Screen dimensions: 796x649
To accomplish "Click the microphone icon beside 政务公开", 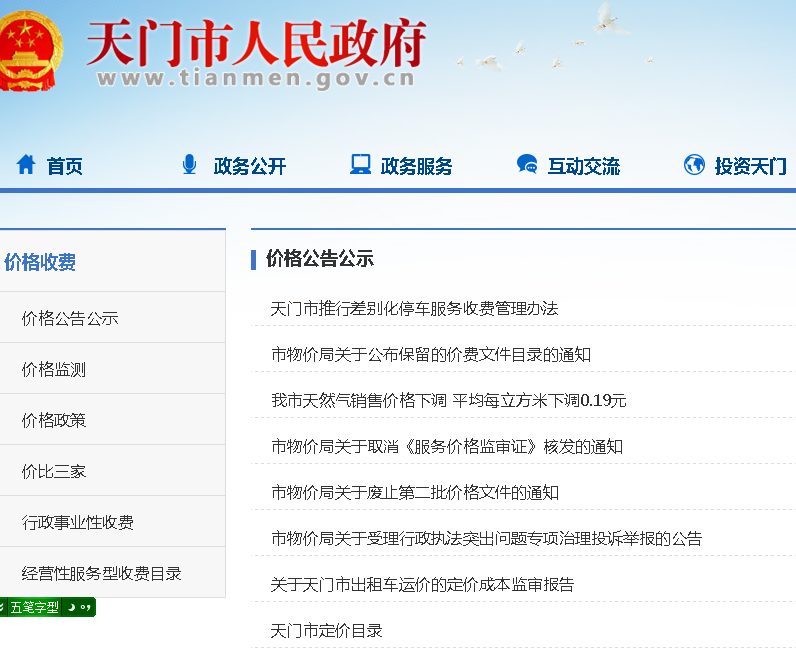I will (x=189, y=165).
